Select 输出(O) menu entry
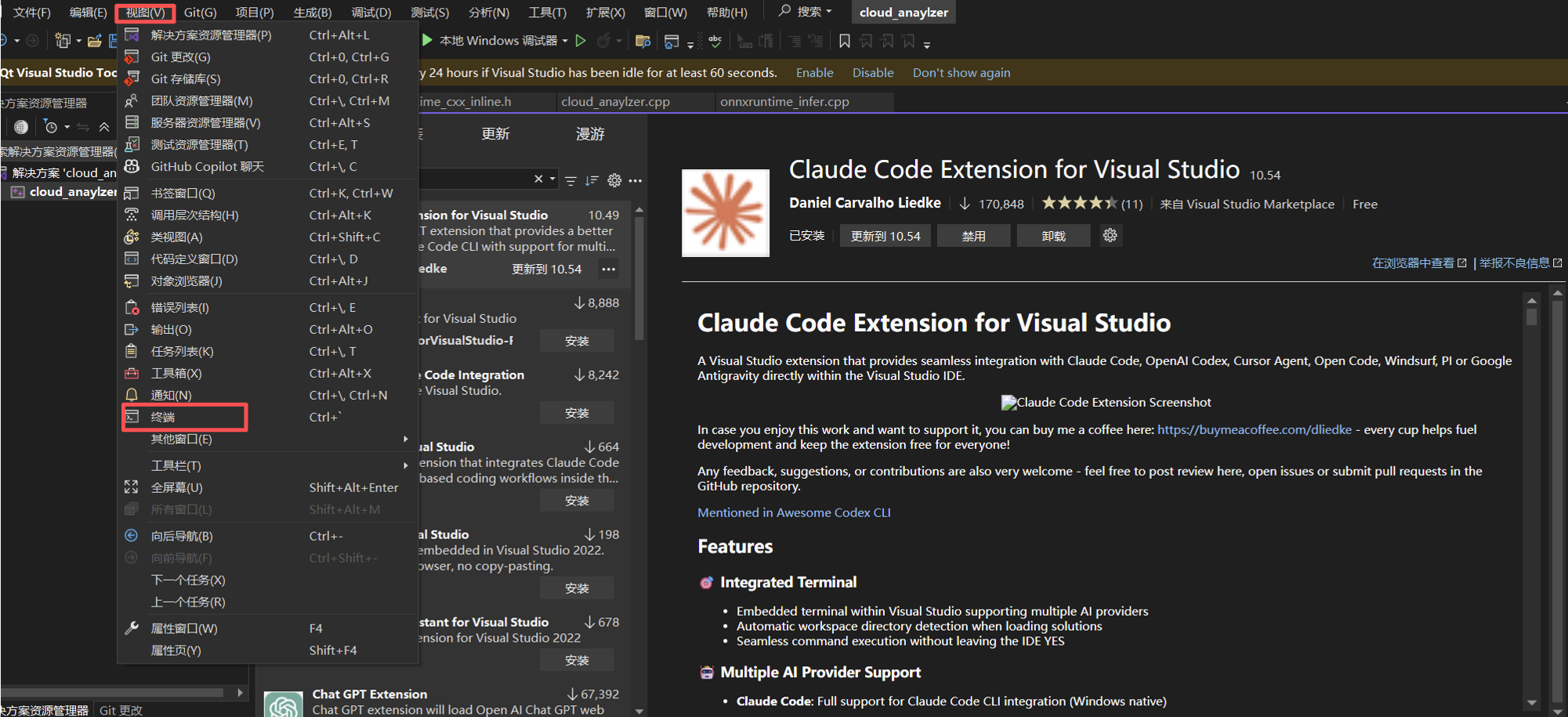 pos(268,330)
